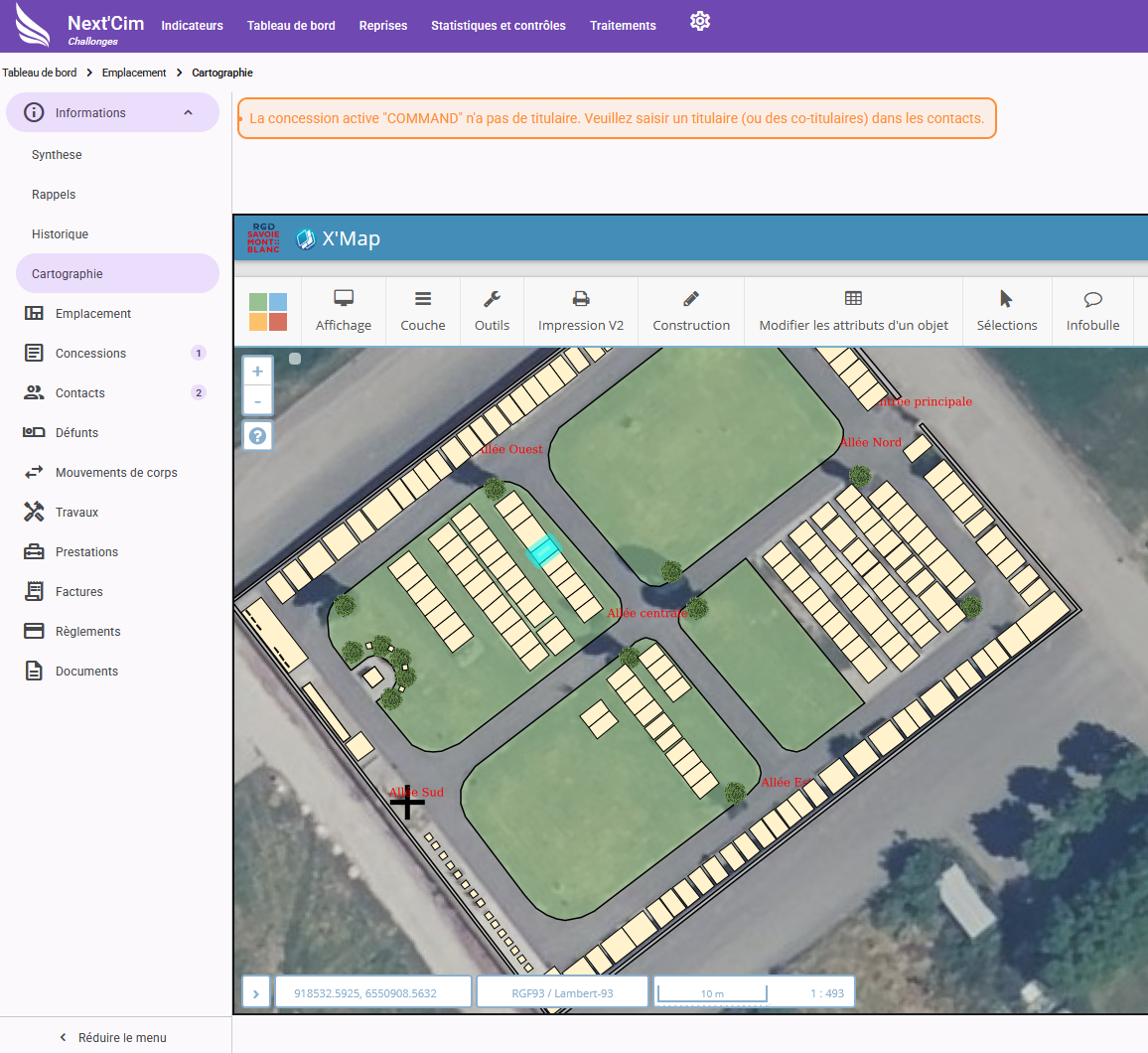Open Statistiques et contrôles menu
This screenshot has height=1053, width=1148.
(x=498, y=26)
